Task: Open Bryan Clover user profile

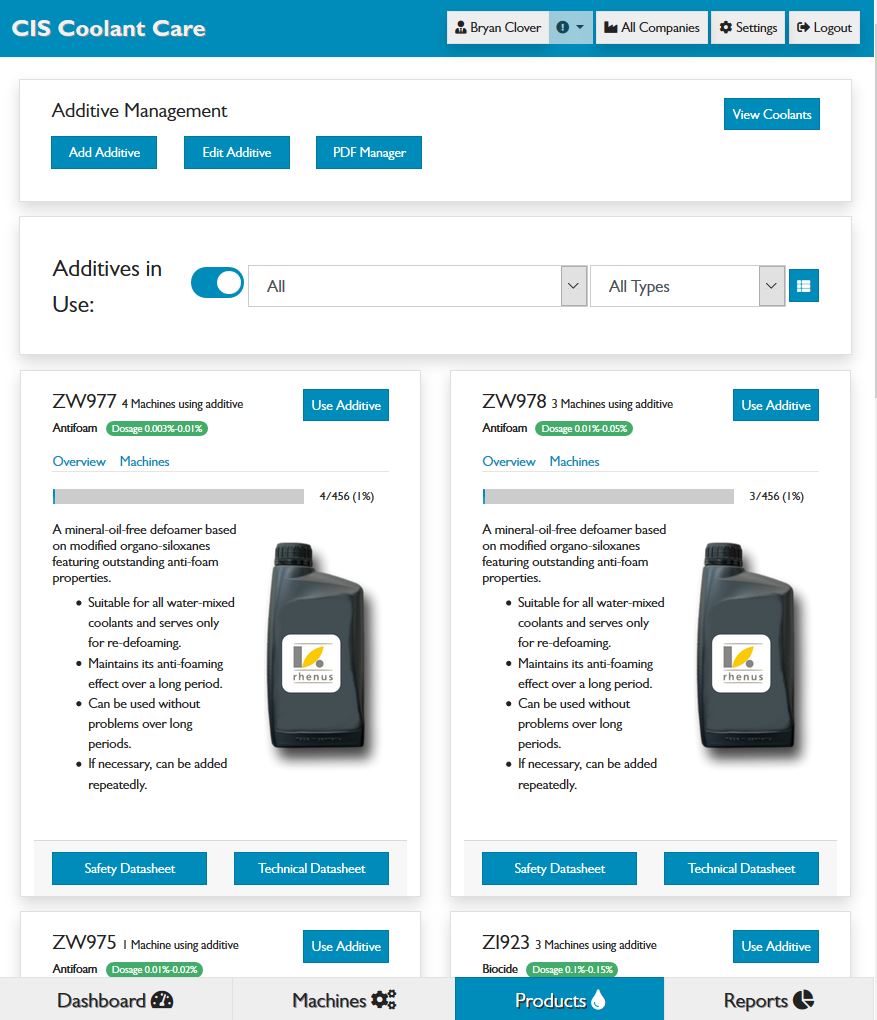Action: pos(498,28)
